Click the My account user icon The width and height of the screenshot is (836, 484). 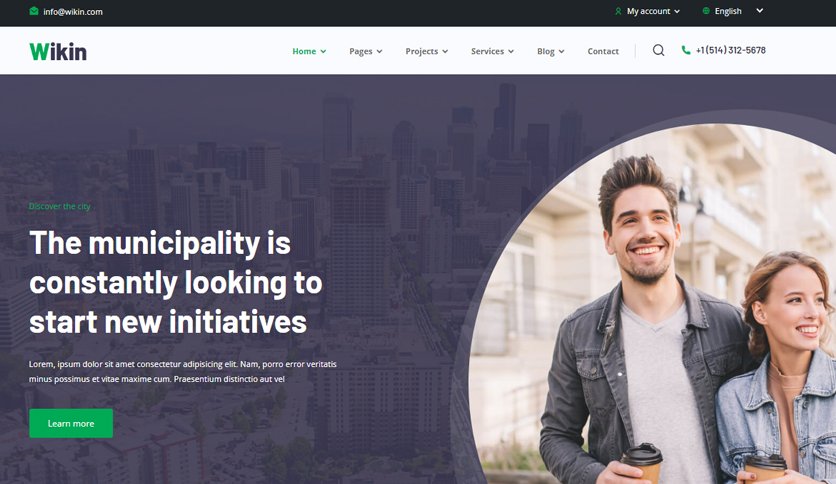[618, 11]
